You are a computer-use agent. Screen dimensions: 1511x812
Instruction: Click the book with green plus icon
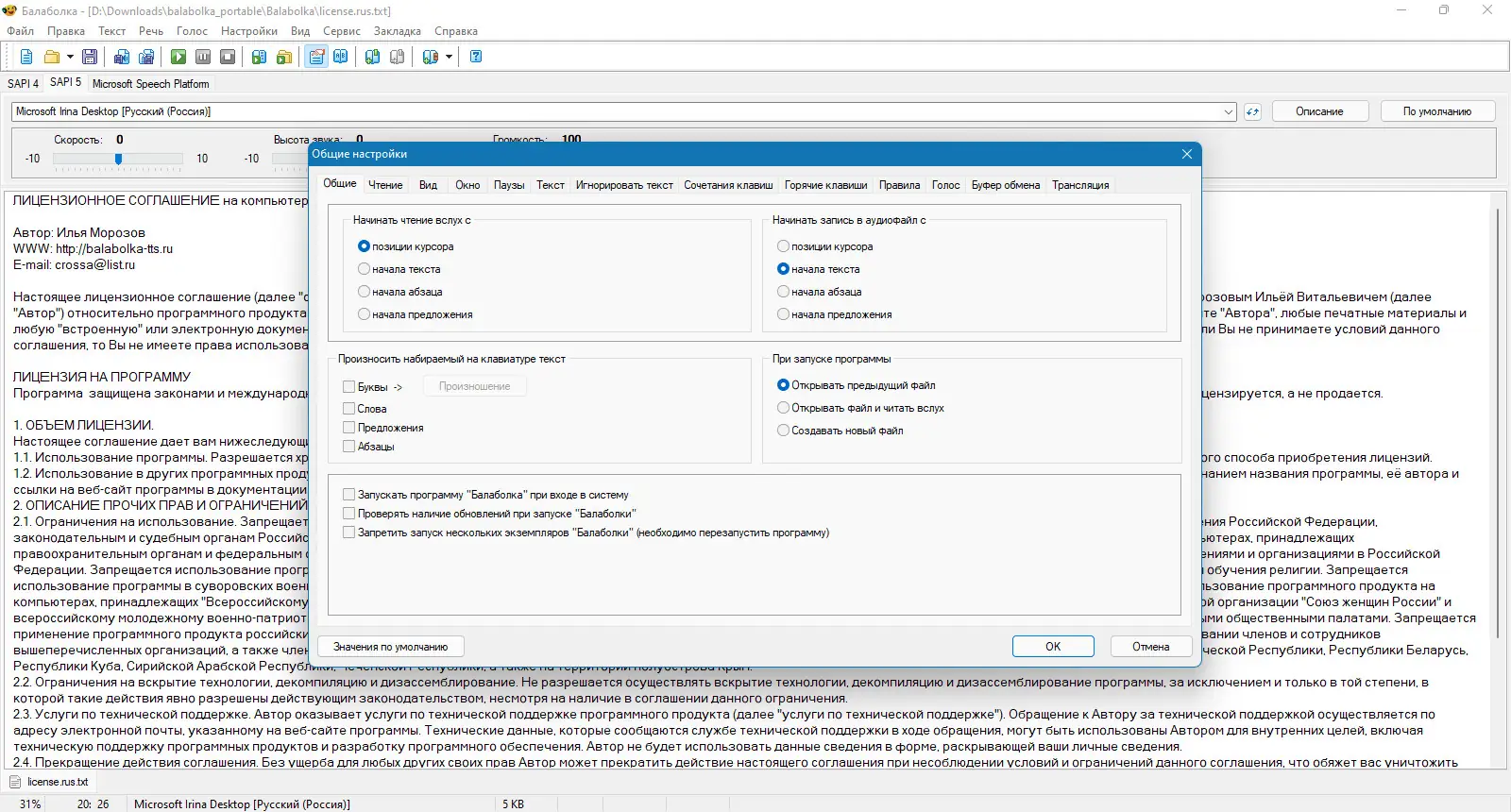(373, 57)
